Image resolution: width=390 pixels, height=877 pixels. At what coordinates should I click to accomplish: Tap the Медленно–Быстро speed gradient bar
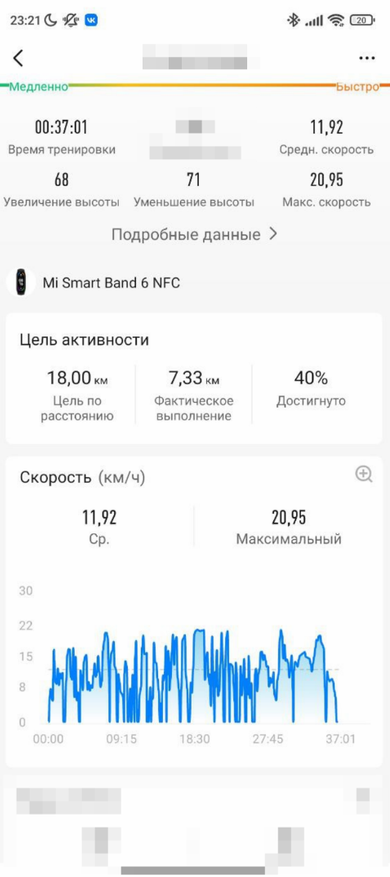[x=195, y=86]
